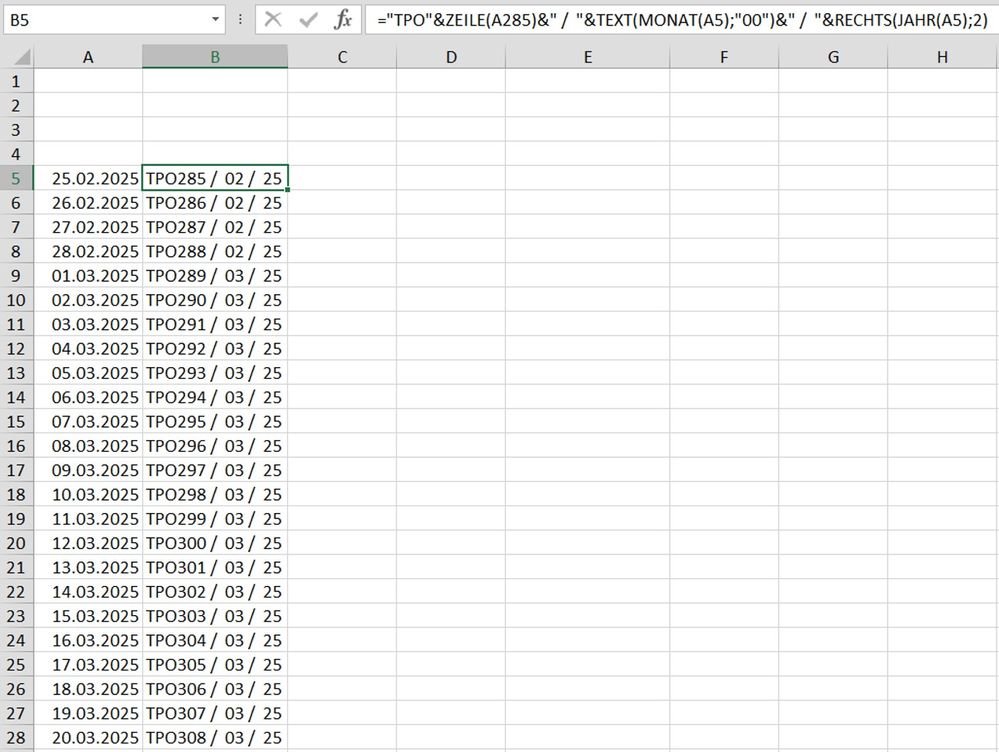999x752 pixels.
Task: Select cell TPO285 / 02 / 25
Action: tap(215, 178)
